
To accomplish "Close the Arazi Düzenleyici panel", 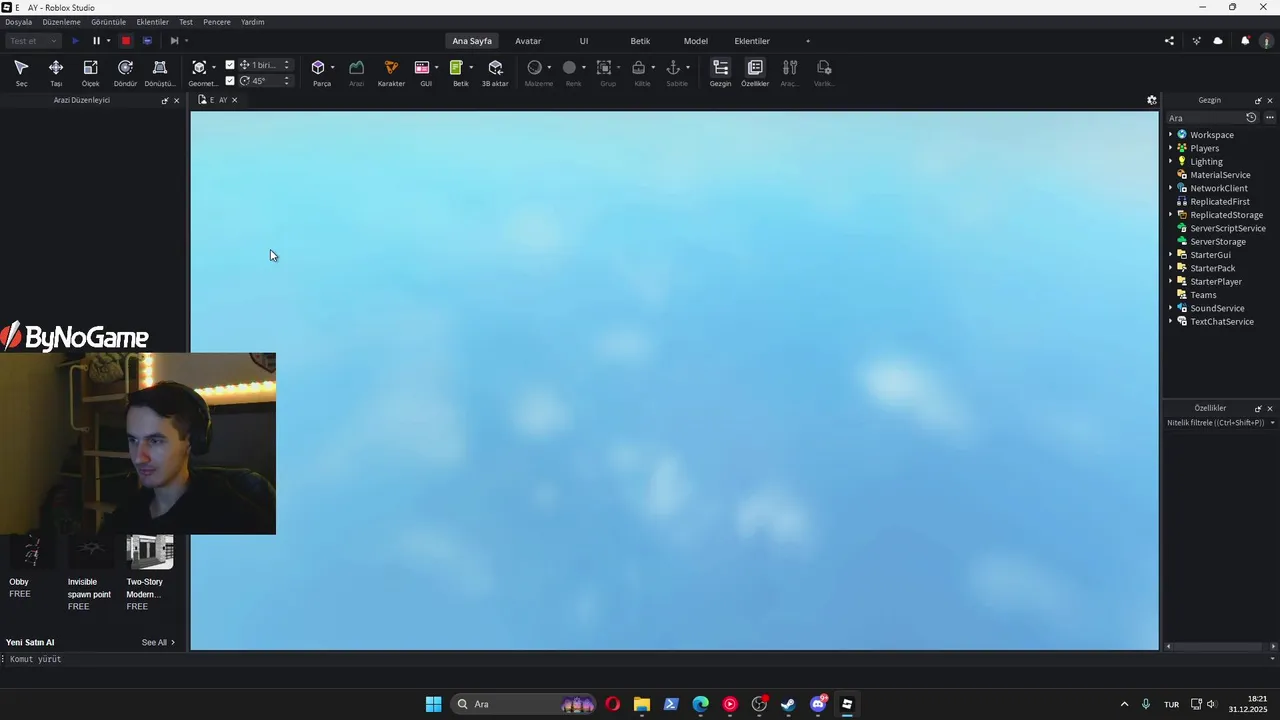I will pos(177,101).
